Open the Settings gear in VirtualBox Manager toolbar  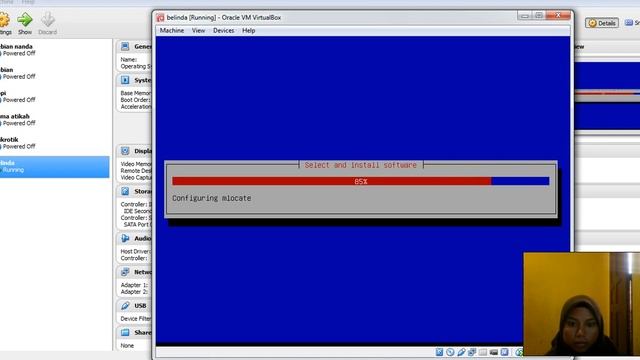pyautogui.click(x=4, y=20)
